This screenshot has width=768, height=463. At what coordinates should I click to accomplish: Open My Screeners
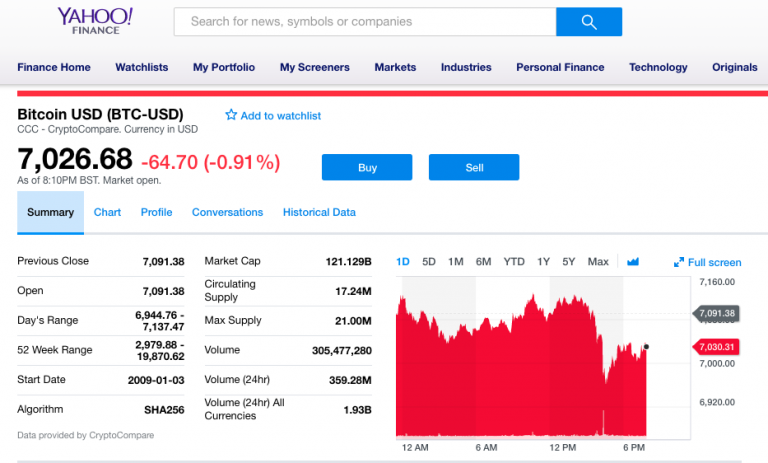314,67
